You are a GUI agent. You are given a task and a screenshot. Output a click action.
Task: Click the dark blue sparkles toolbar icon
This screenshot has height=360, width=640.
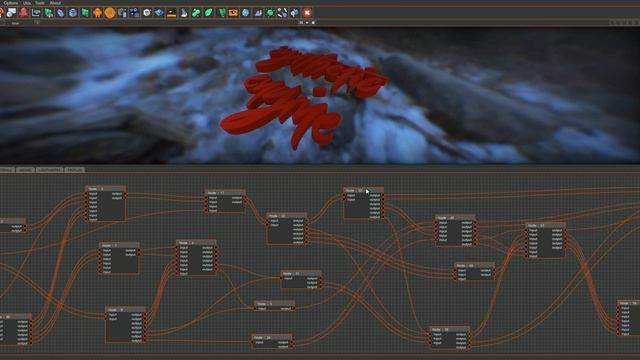(x=134, y=13)
